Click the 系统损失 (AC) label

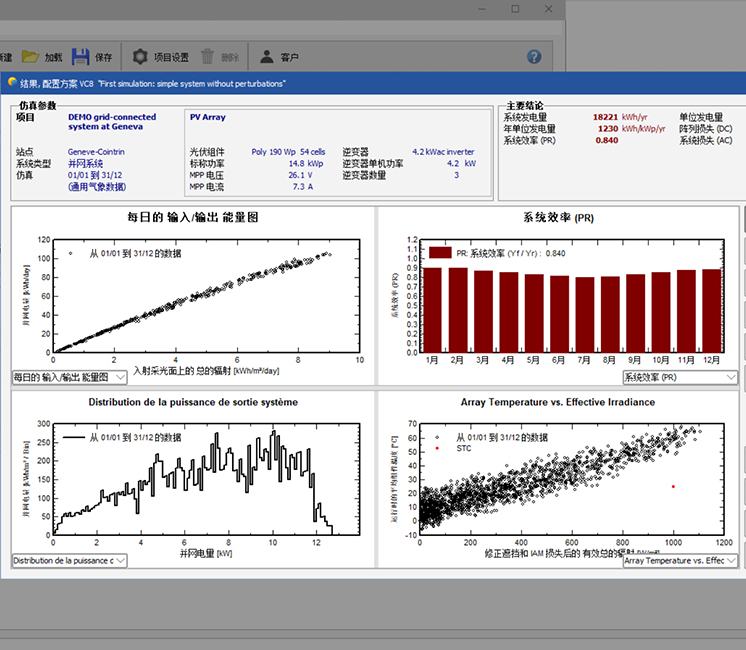click(x=706, y=140)
